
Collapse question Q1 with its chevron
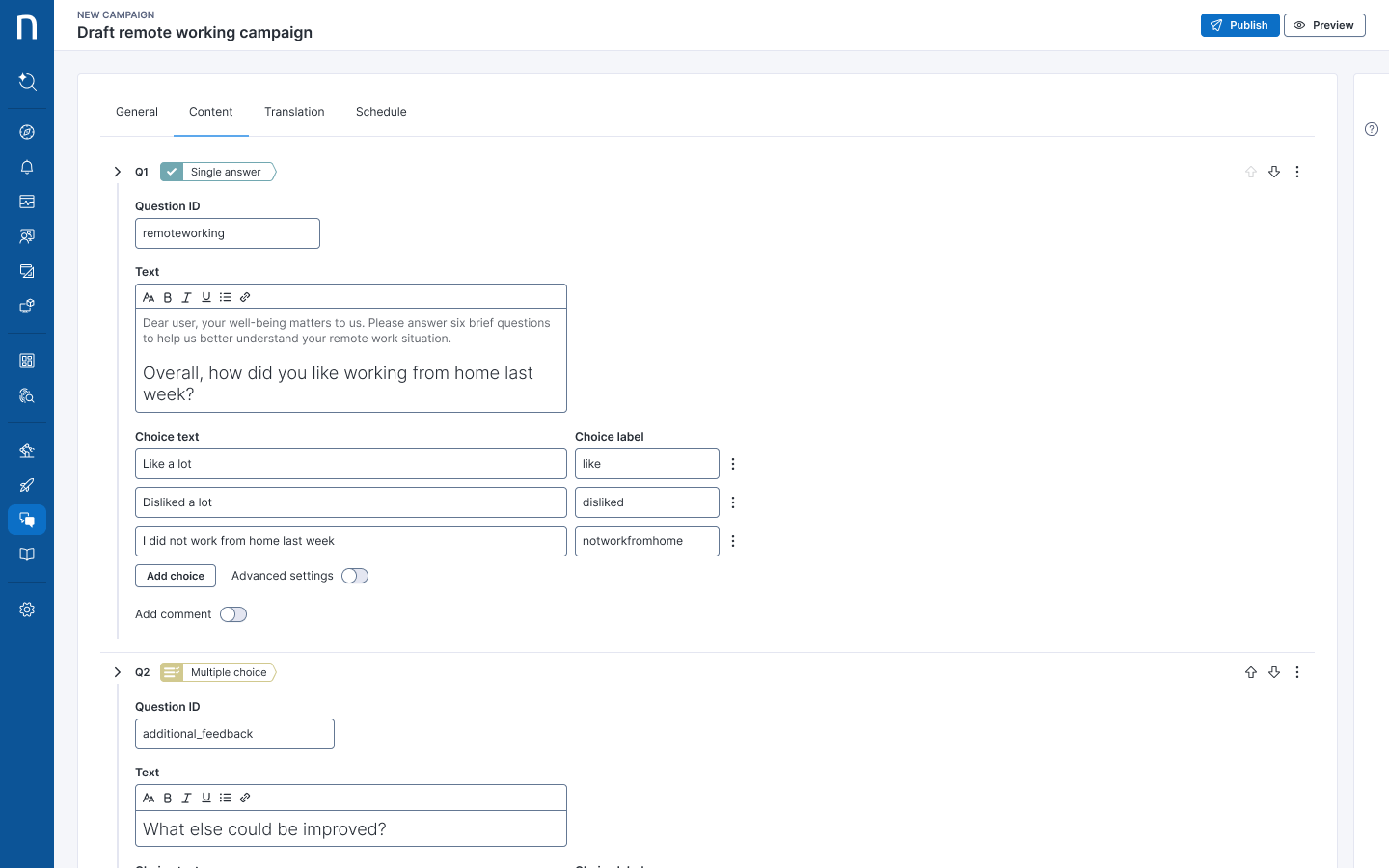(x=118, y=172)
